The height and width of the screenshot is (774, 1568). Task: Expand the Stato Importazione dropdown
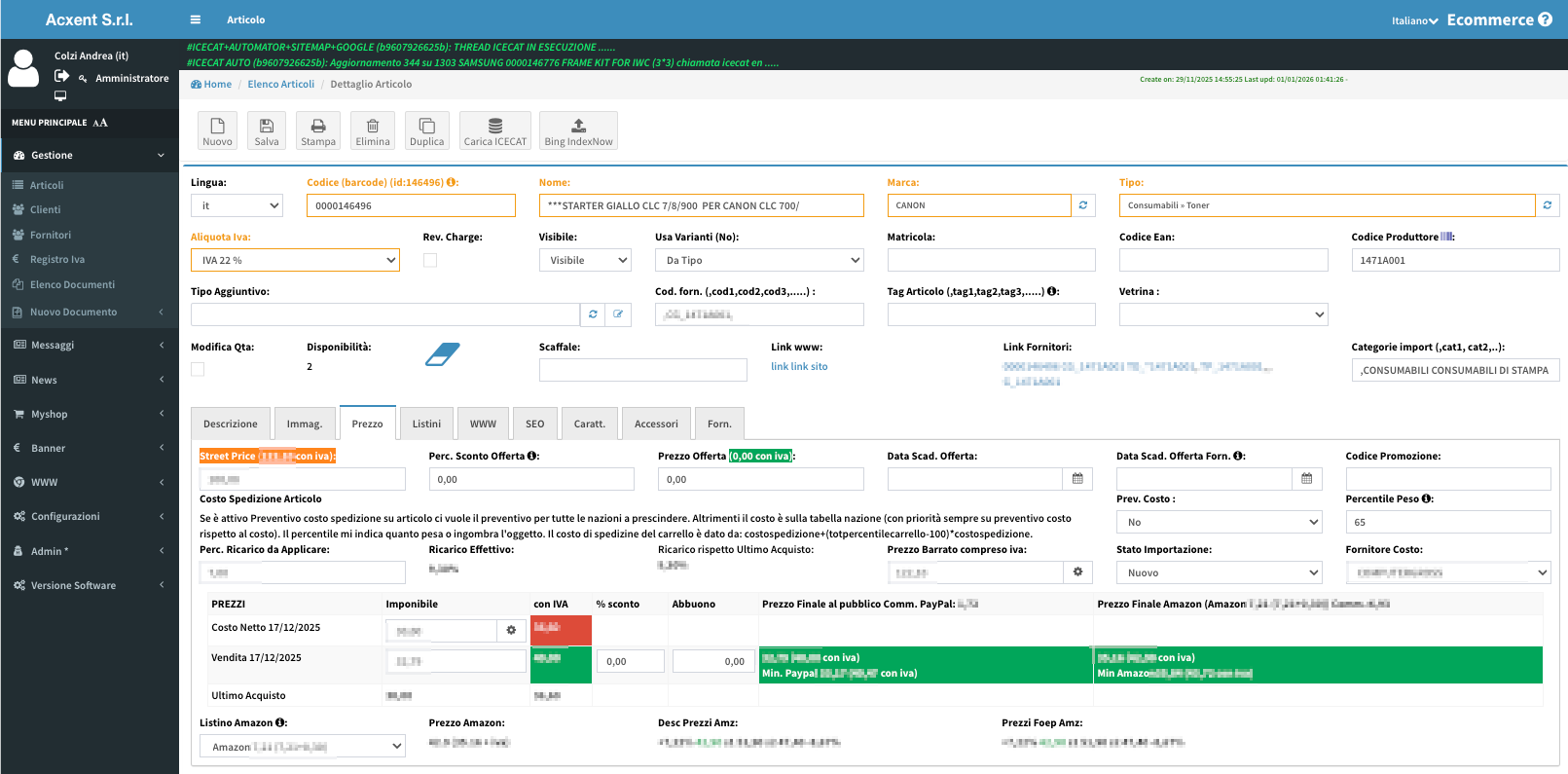pos(1220,572)
